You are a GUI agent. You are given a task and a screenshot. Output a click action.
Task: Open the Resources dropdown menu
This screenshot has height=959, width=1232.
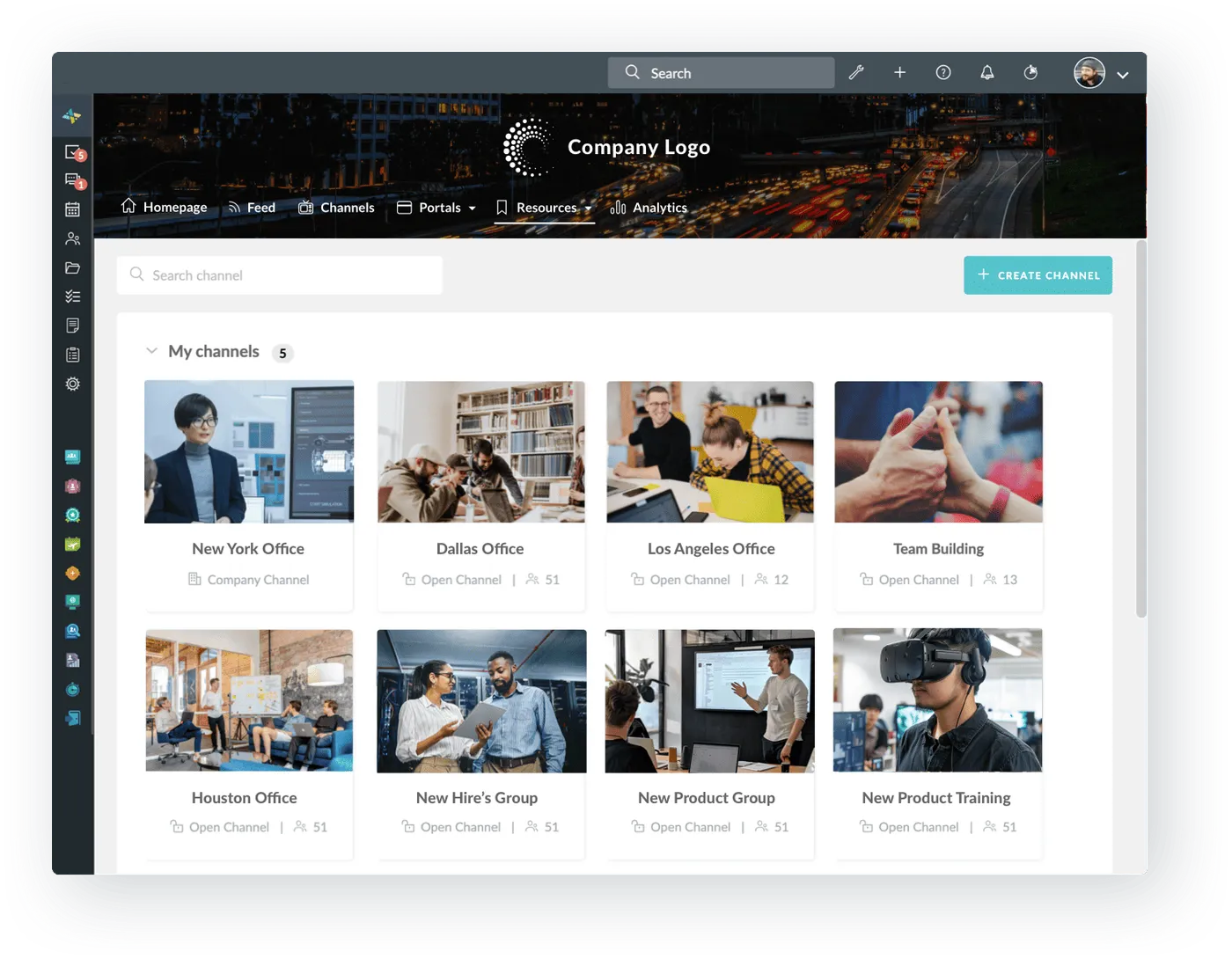point(544,208)
